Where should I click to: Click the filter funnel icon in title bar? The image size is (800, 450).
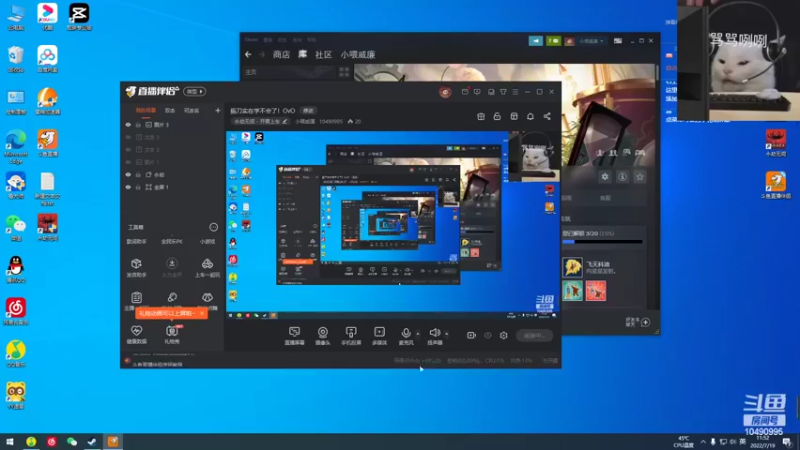pos(503,92)
